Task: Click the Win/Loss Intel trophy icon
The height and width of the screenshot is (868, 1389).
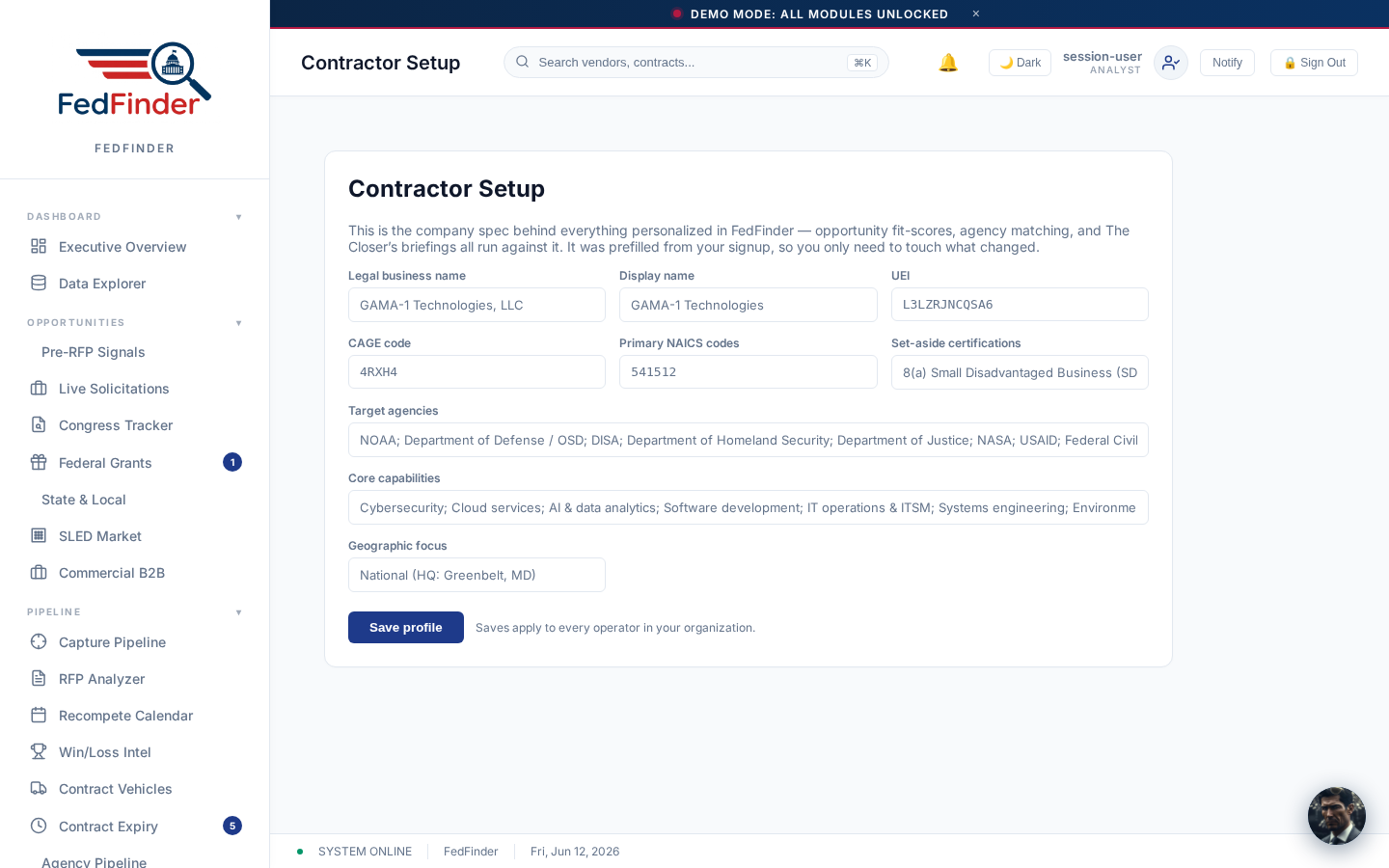Action: coord(39,751)
